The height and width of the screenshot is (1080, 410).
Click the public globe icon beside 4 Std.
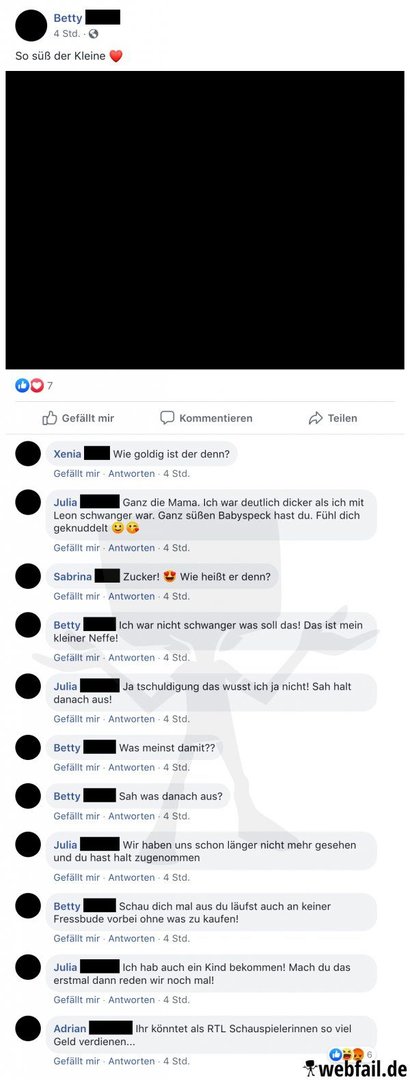(94, 33)
